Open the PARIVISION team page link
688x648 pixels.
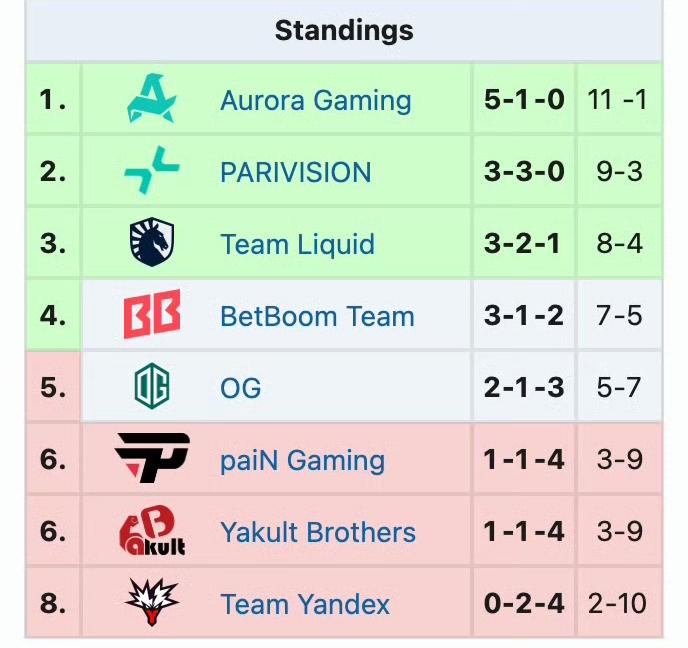click(295, 172)
